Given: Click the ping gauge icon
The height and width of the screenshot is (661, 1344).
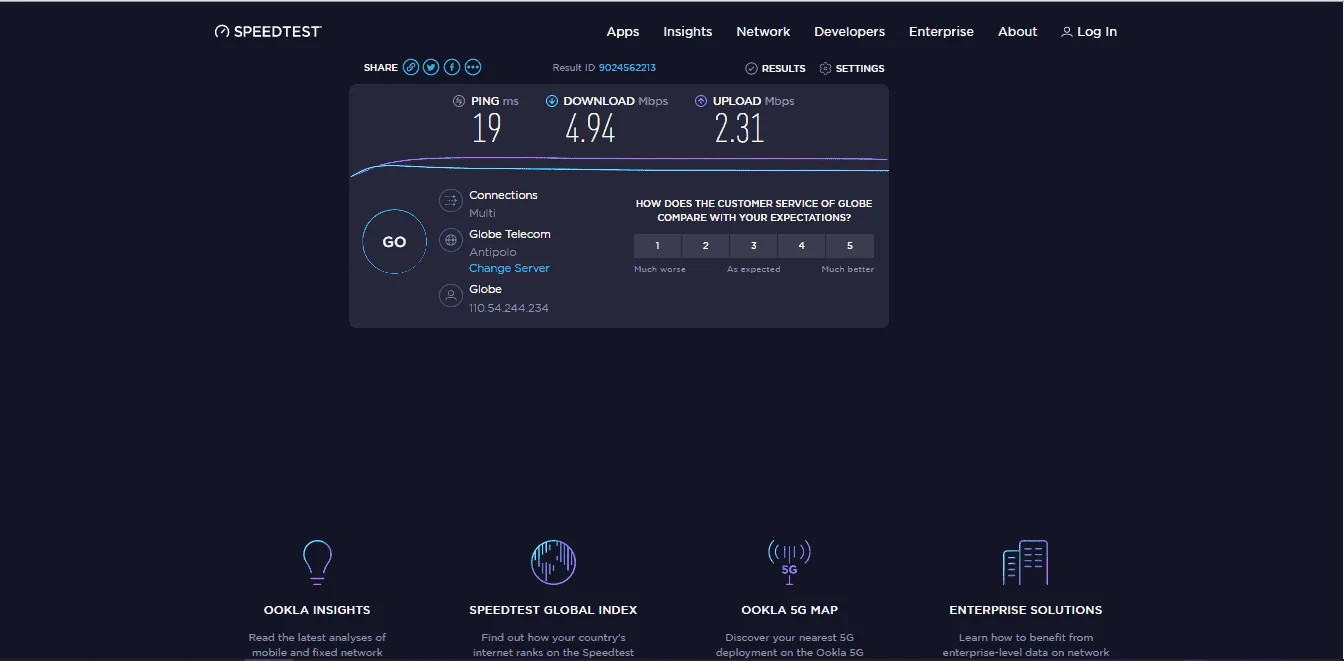Looking at the screenshot, I should click(459, 101).
